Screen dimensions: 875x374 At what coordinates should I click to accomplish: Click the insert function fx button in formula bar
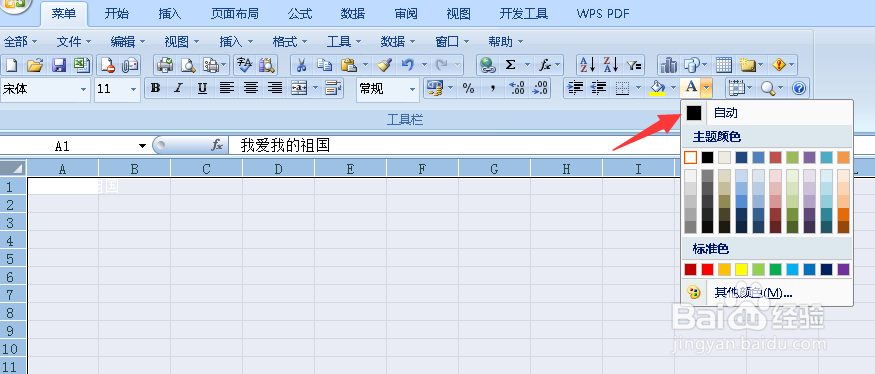[217, 146]
